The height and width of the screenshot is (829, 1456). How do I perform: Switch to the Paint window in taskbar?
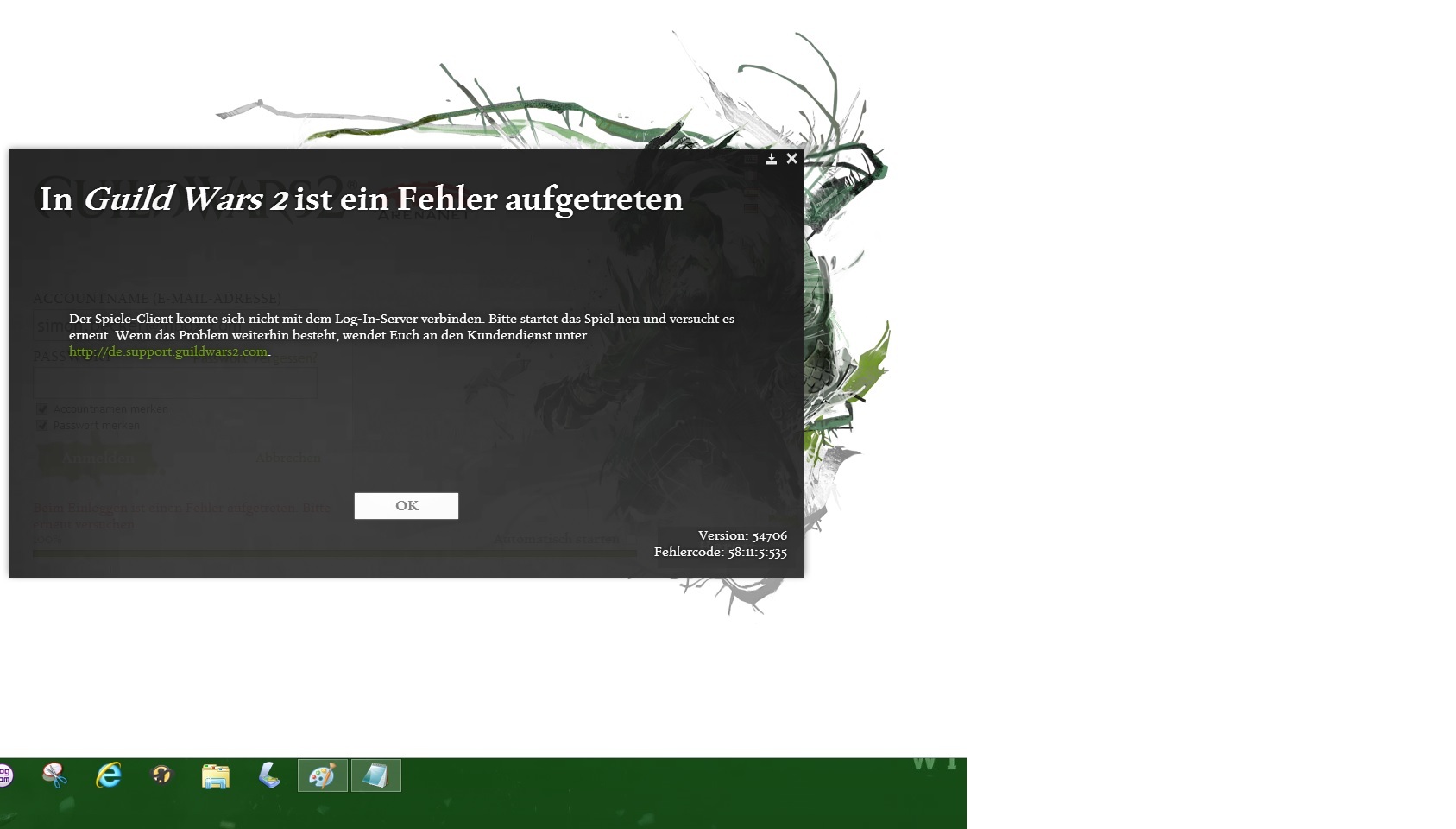pyautogui.click(x=323, y=775)
